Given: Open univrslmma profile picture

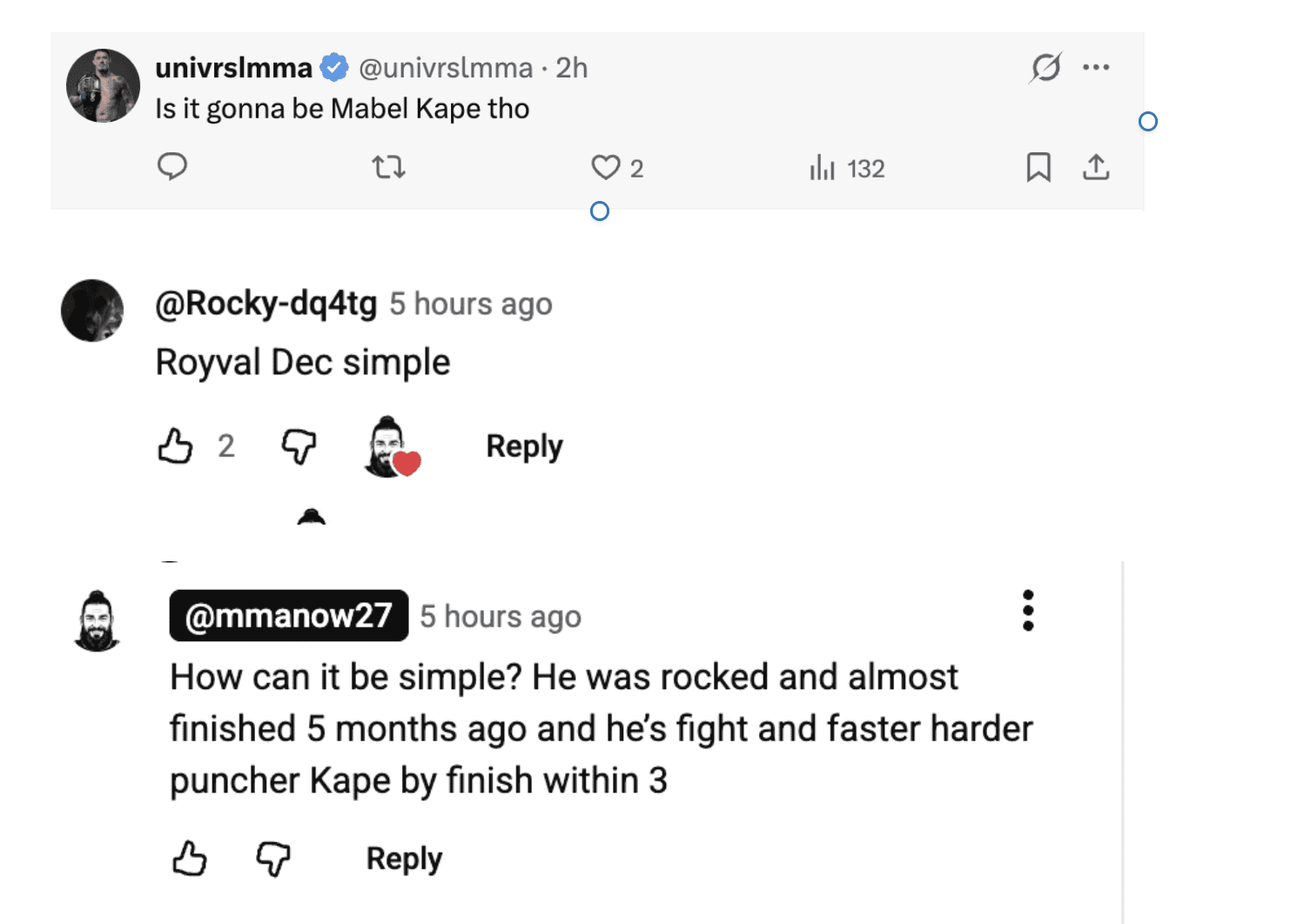Looking at the screenshot, I should [104, 85].
